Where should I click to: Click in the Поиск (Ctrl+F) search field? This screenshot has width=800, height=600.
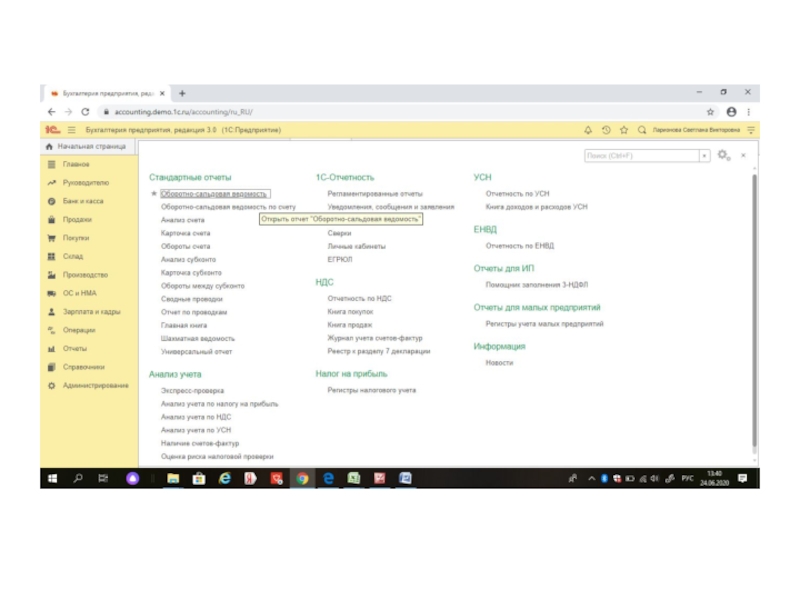point(640,156)
